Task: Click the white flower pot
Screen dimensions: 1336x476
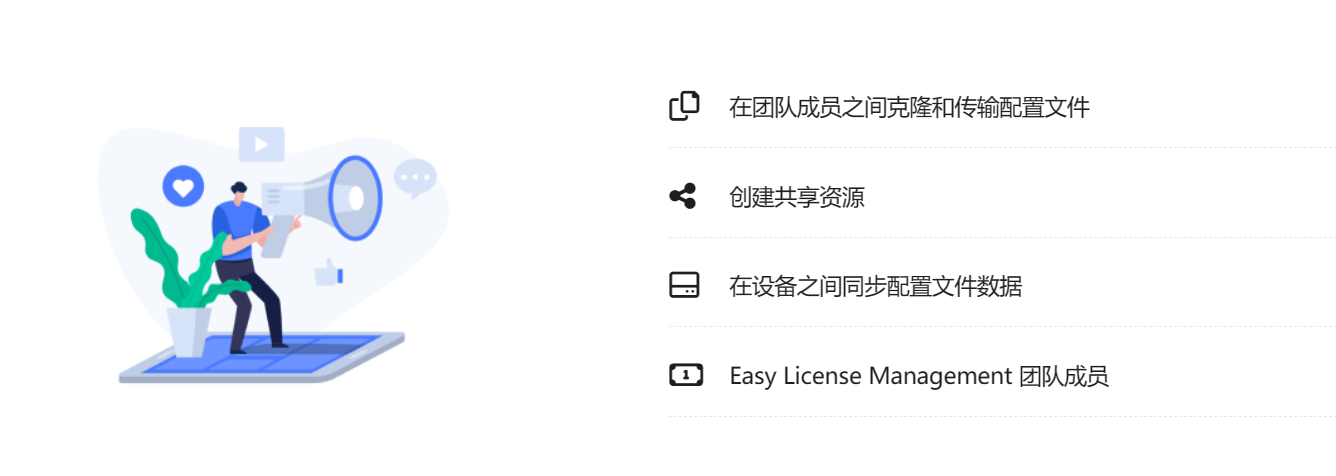Action: coord(188,331)
